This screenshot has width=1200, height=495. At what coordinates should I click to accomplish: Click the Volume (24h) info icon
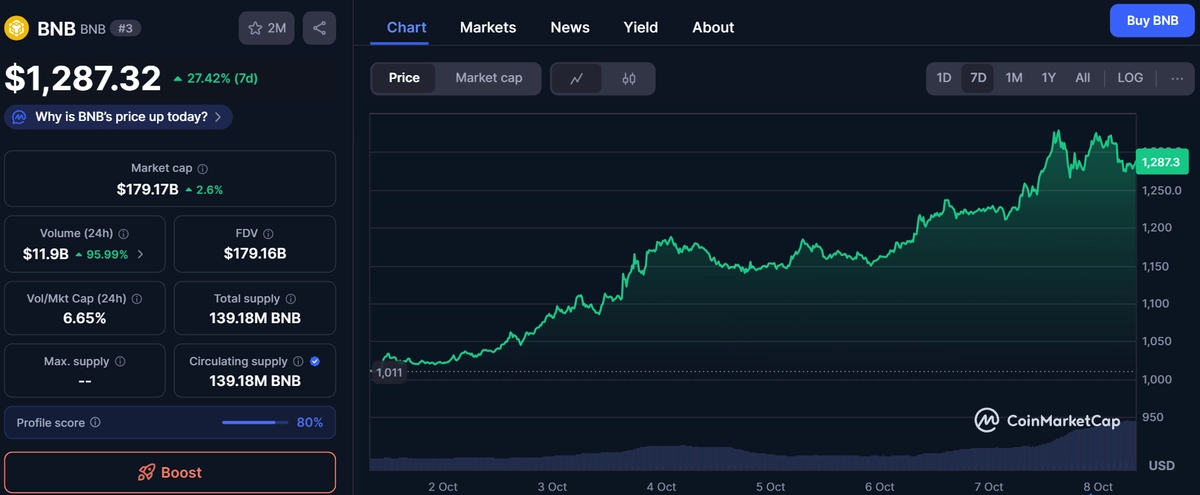coord(124,234)
